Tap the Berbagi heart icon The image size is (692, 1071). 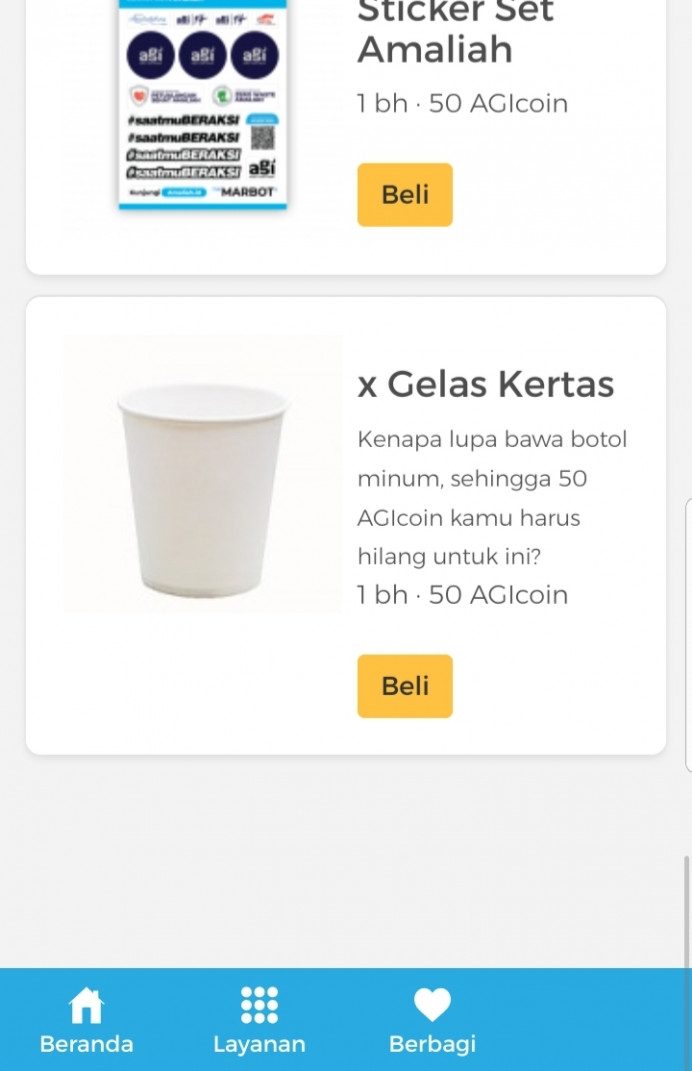tap(432, 1003)
